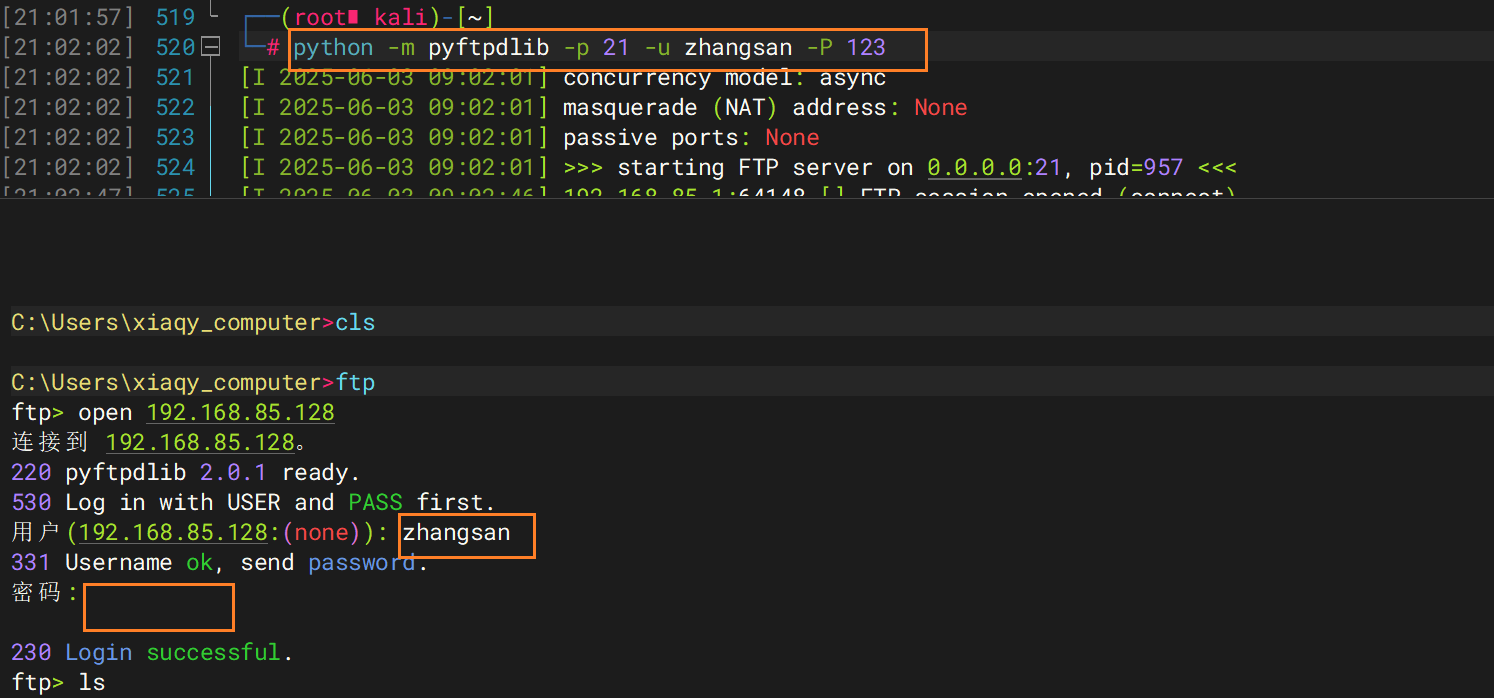
Task: Click the empty 密码 password field
Action: point(158,607)
